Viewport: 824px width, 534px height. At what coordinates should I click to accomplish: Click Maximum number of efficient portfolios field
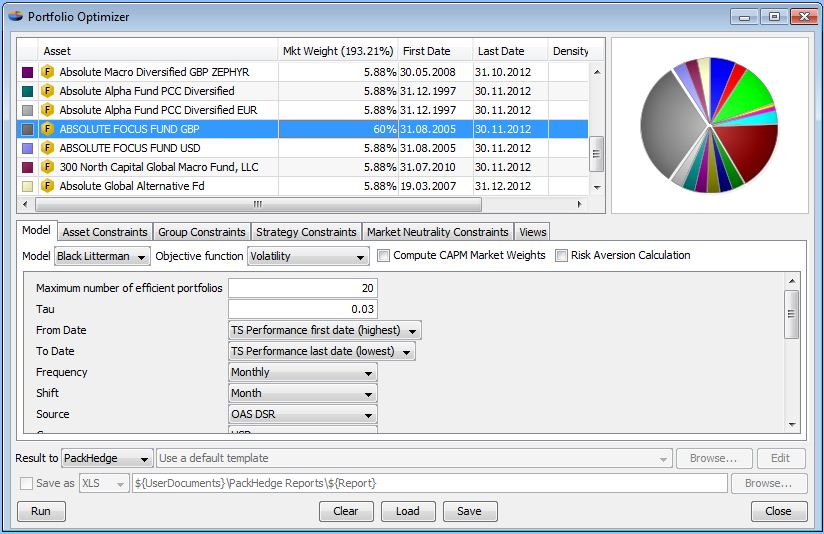pos(303,288)
